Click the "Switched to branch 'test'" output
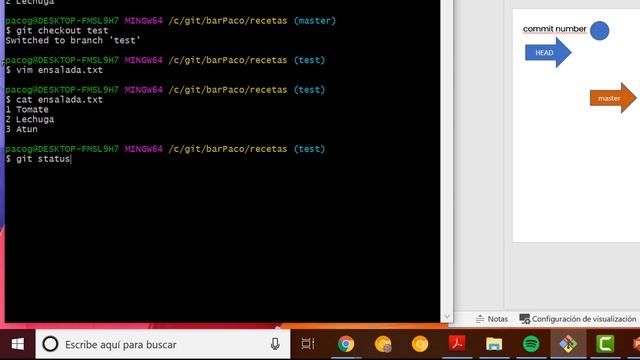 pos(73,40)
